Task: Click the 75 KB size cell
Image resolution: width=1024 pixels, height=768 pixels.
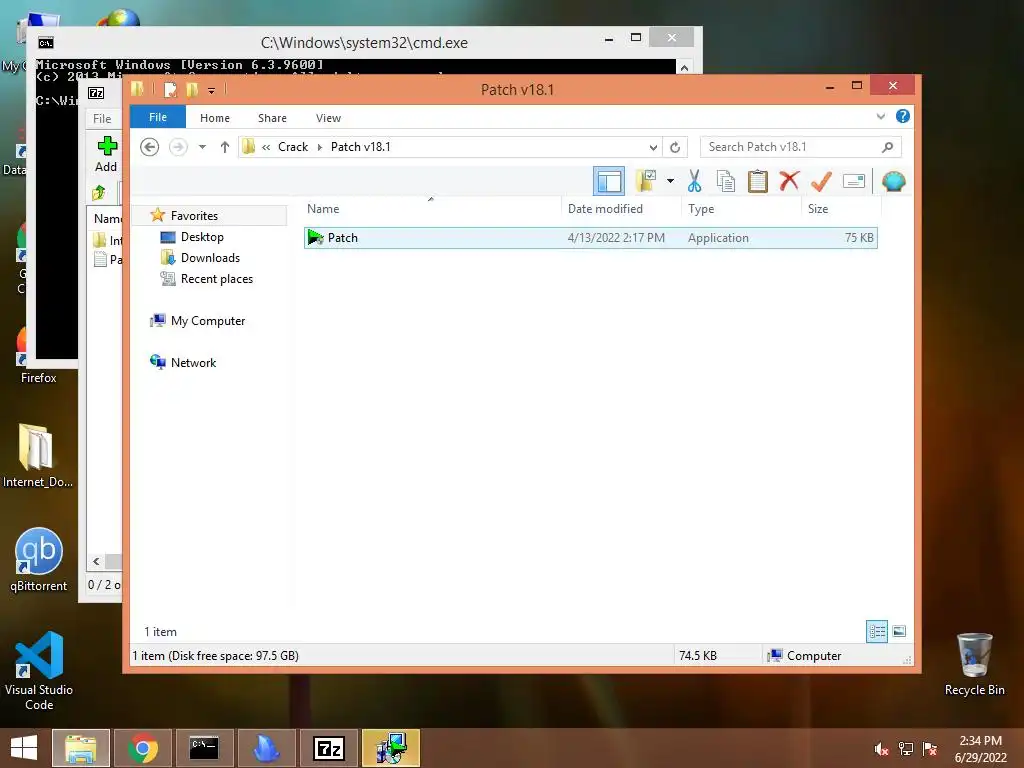Action: pos(859,238)
